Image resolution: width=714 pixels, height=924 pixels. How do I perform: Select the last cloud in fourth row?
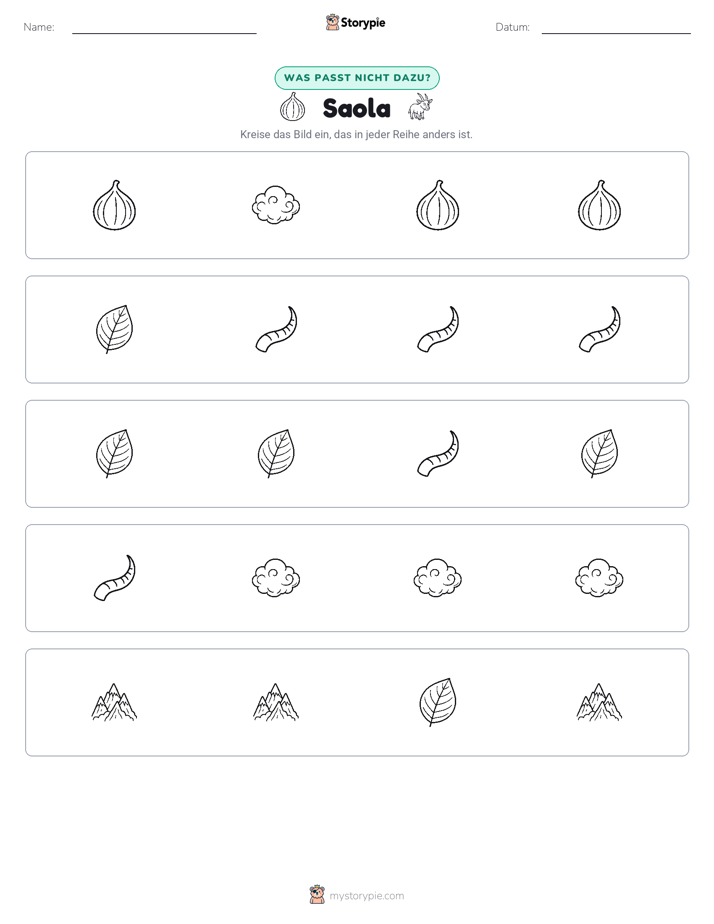599,578
